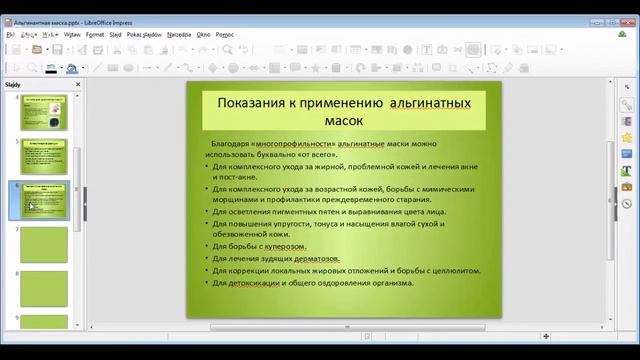Open the New document dropdown arrow
The width and height of the screenshot is (640, 360).
pos(27,50)
